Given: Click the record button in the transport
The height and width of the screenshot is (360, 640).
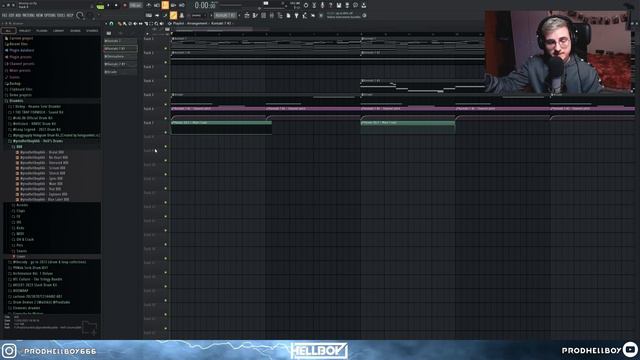Looking at the screenshot, I should point(124,5).
